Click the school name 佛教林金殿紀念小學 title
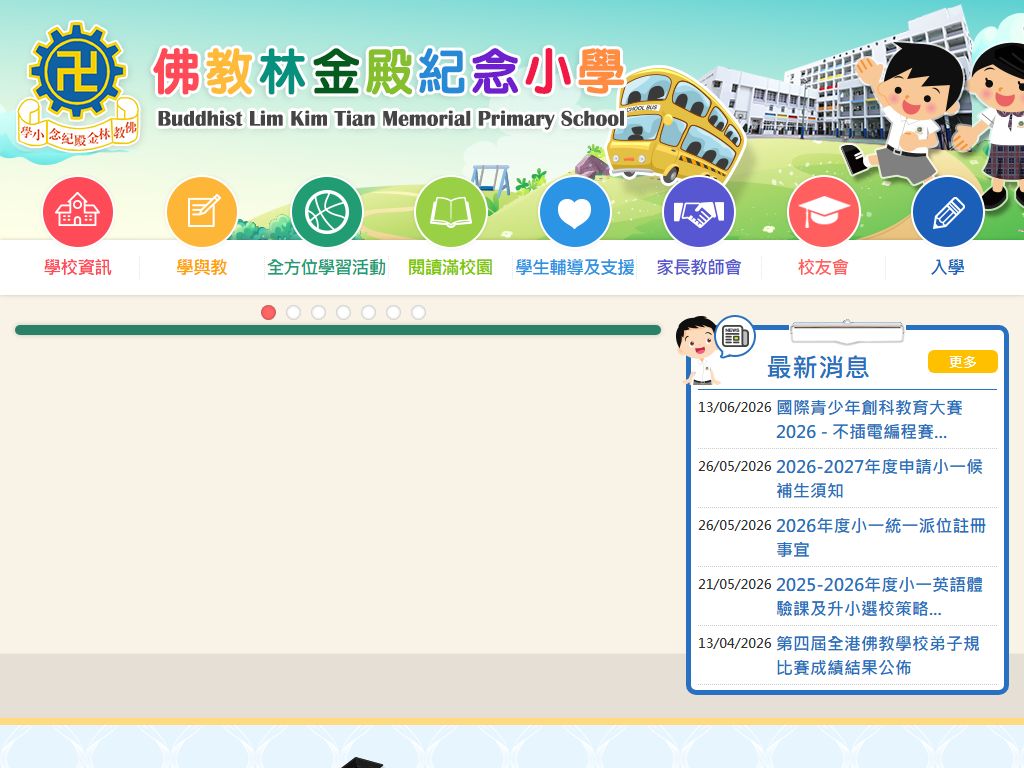Viewport: 1024px width, 768px height. pos(389,71)
